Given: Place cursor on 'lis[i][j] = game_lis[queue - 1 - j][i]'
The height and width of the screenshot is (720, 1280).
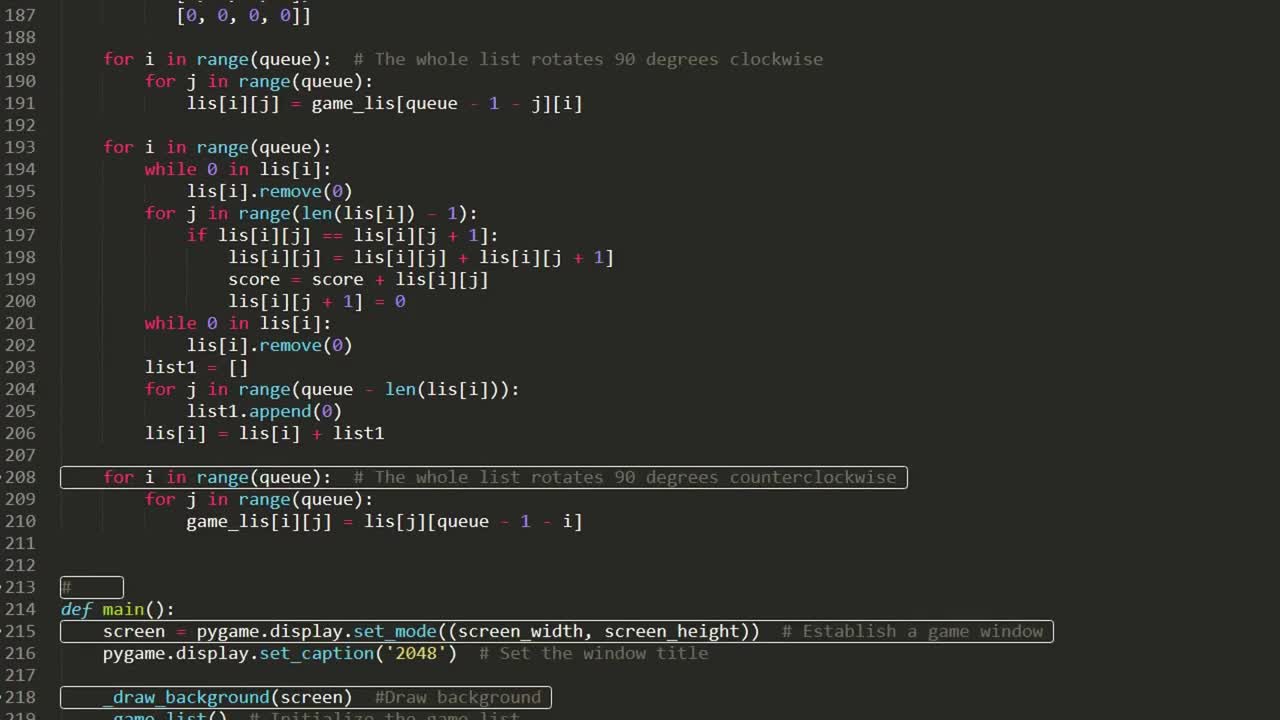Looking at the screenshot, I should click(384, 103).
